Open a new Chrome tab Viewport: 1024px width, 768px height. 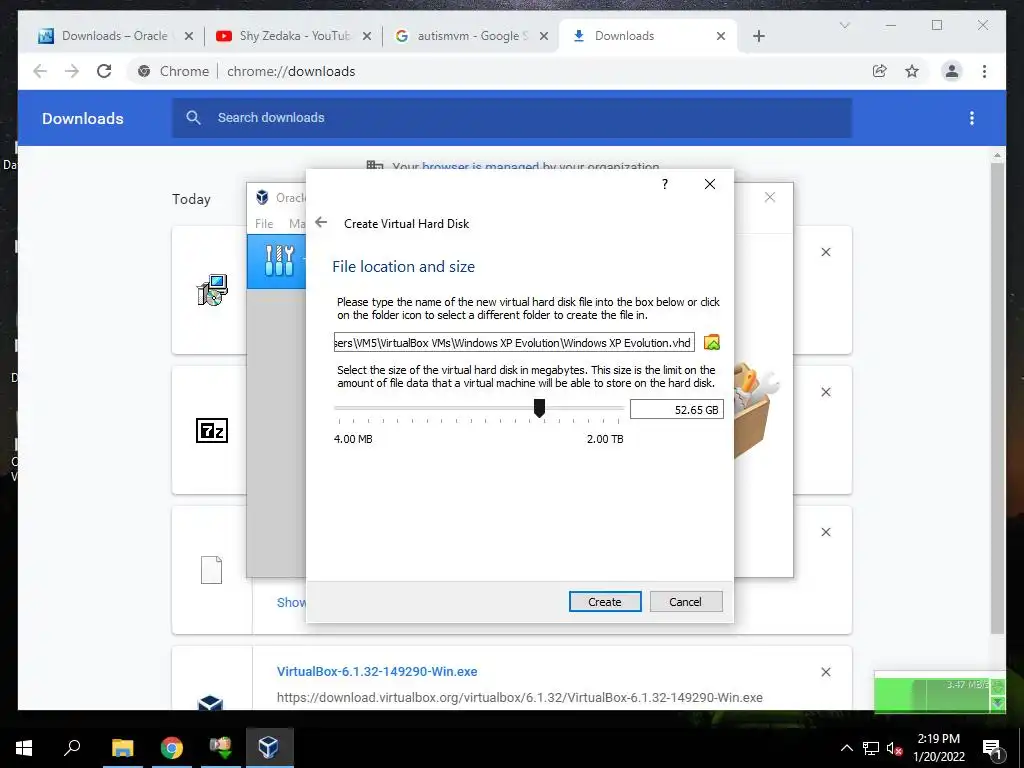pyautogui.click(x=759, y=36)
